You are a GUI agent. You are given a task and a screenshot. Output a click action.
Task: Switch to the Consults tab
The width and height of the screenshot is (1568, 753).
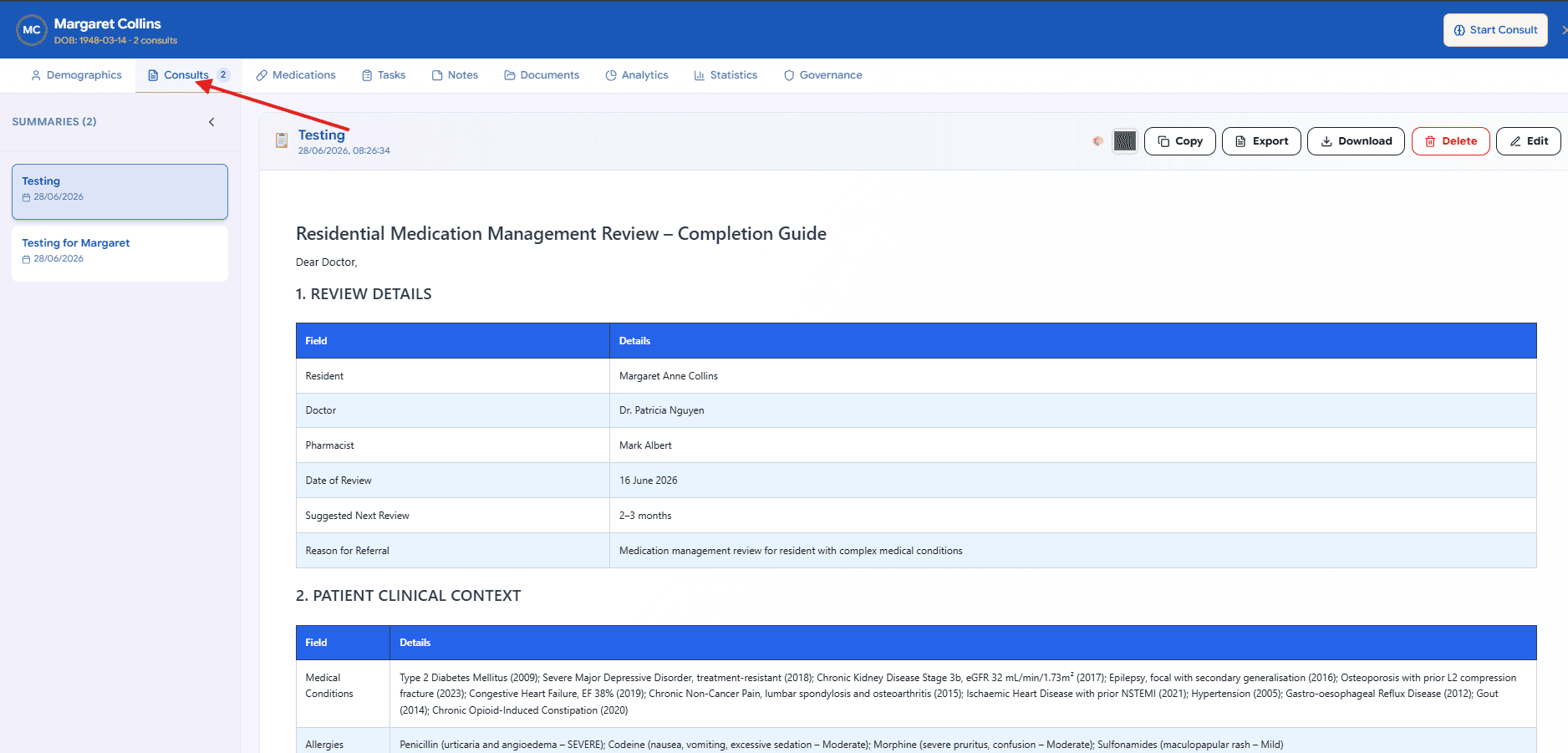click(186, 75)
